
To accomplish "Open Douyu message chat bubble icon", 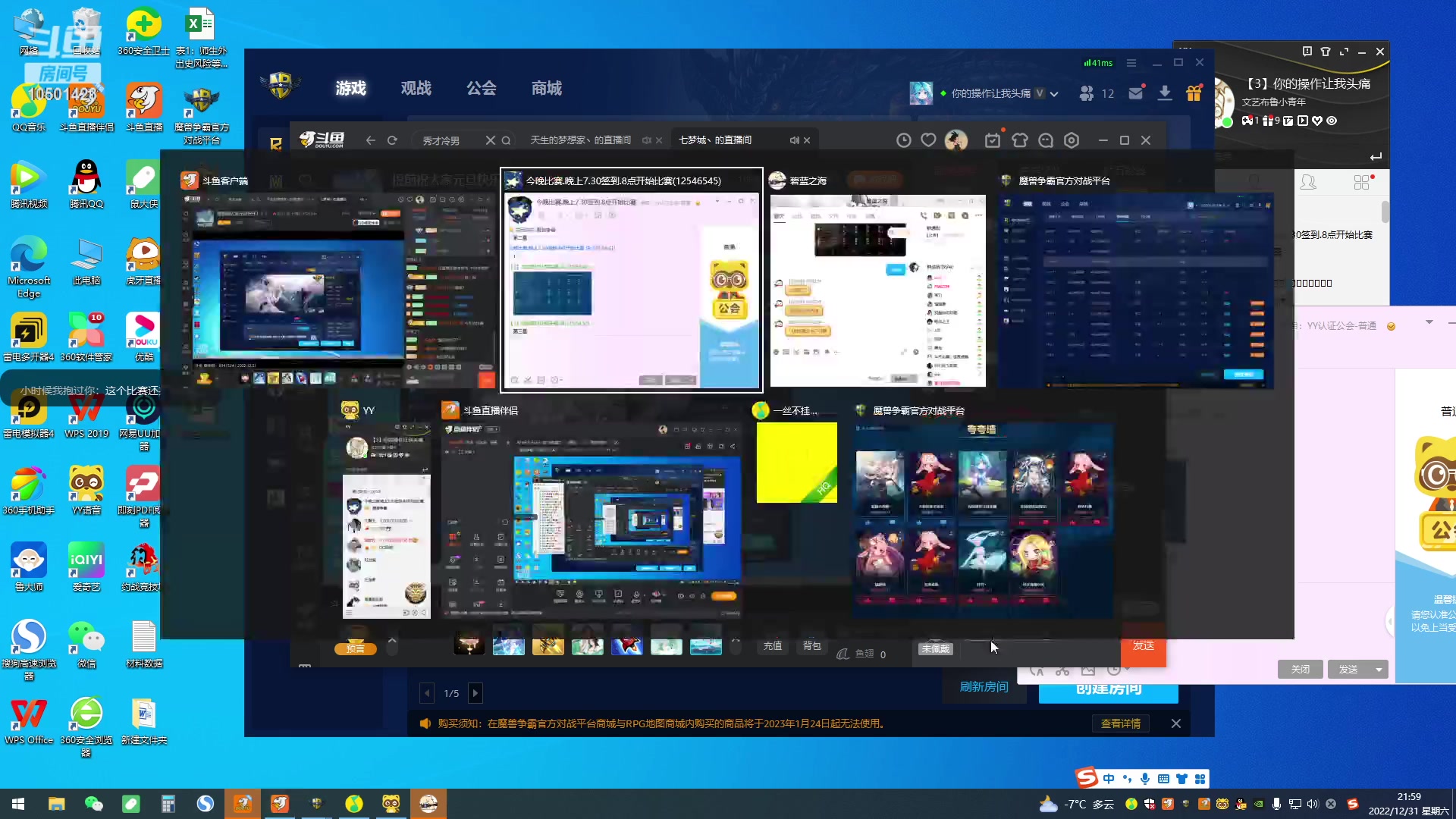I will tap(1046, 140).
